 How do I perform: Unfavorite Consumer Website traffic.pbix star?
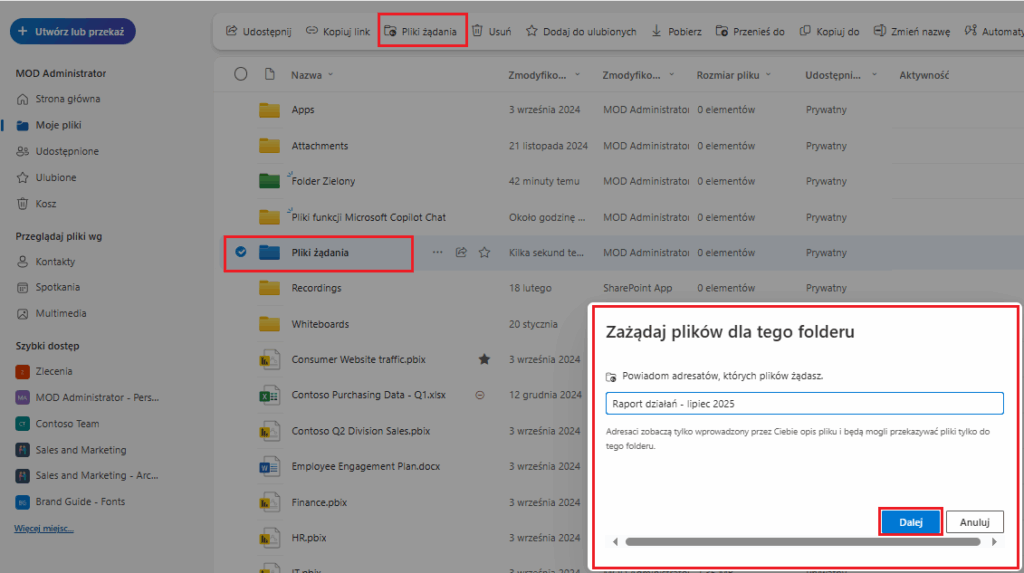485,359
